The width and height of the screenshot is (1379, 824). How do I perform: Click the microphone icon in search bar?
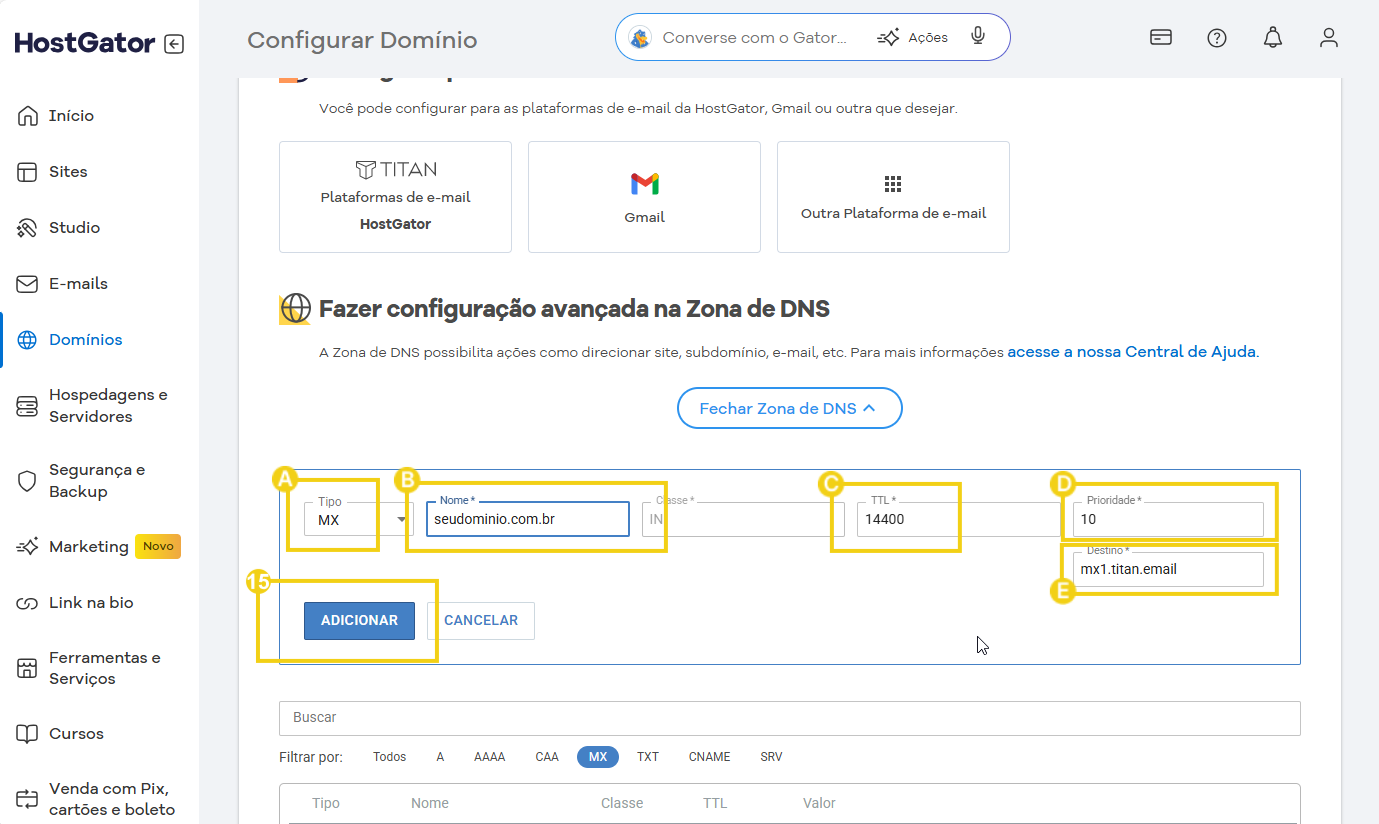coord(978,37)
